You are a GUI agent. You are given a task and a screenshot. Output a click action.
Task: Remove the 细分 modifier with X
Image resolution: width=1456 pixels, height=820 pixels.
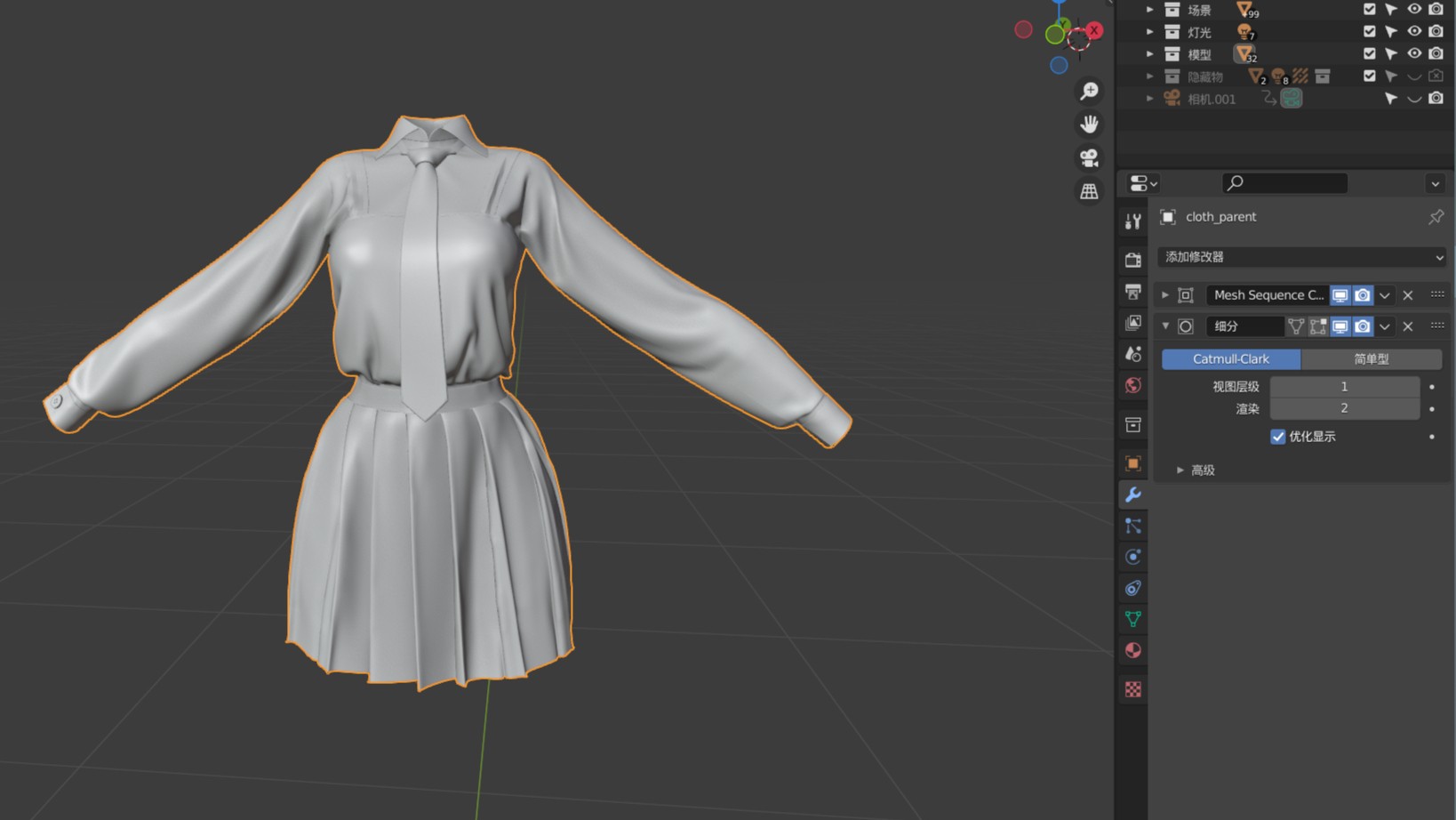tap(1408, 326)
